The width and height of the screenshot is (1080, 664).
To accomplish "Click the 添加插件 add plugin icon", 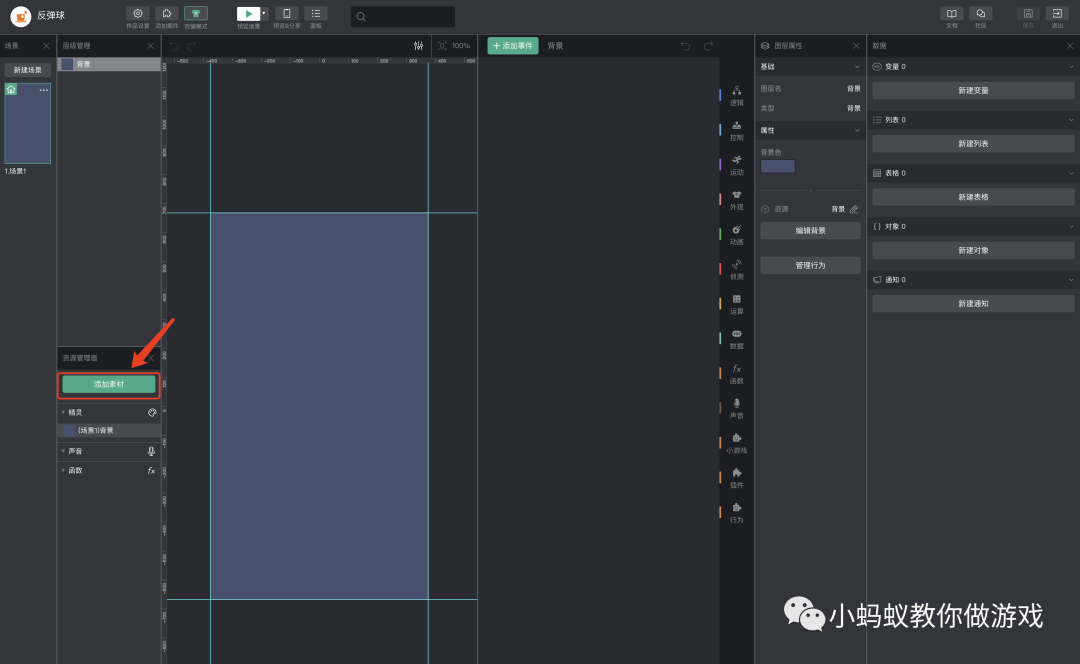I will pyautogui.click(x=167, y=14).
